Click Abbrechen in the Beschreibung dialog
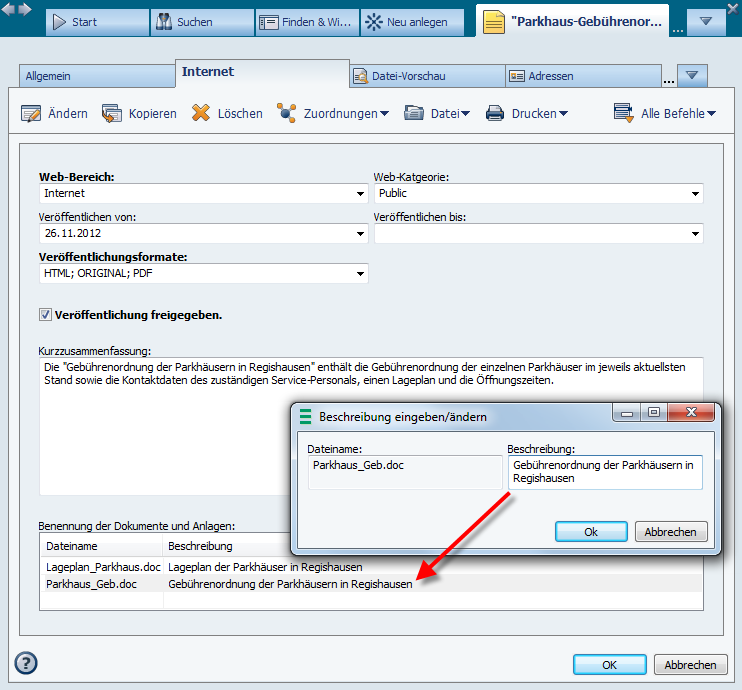 671,532
